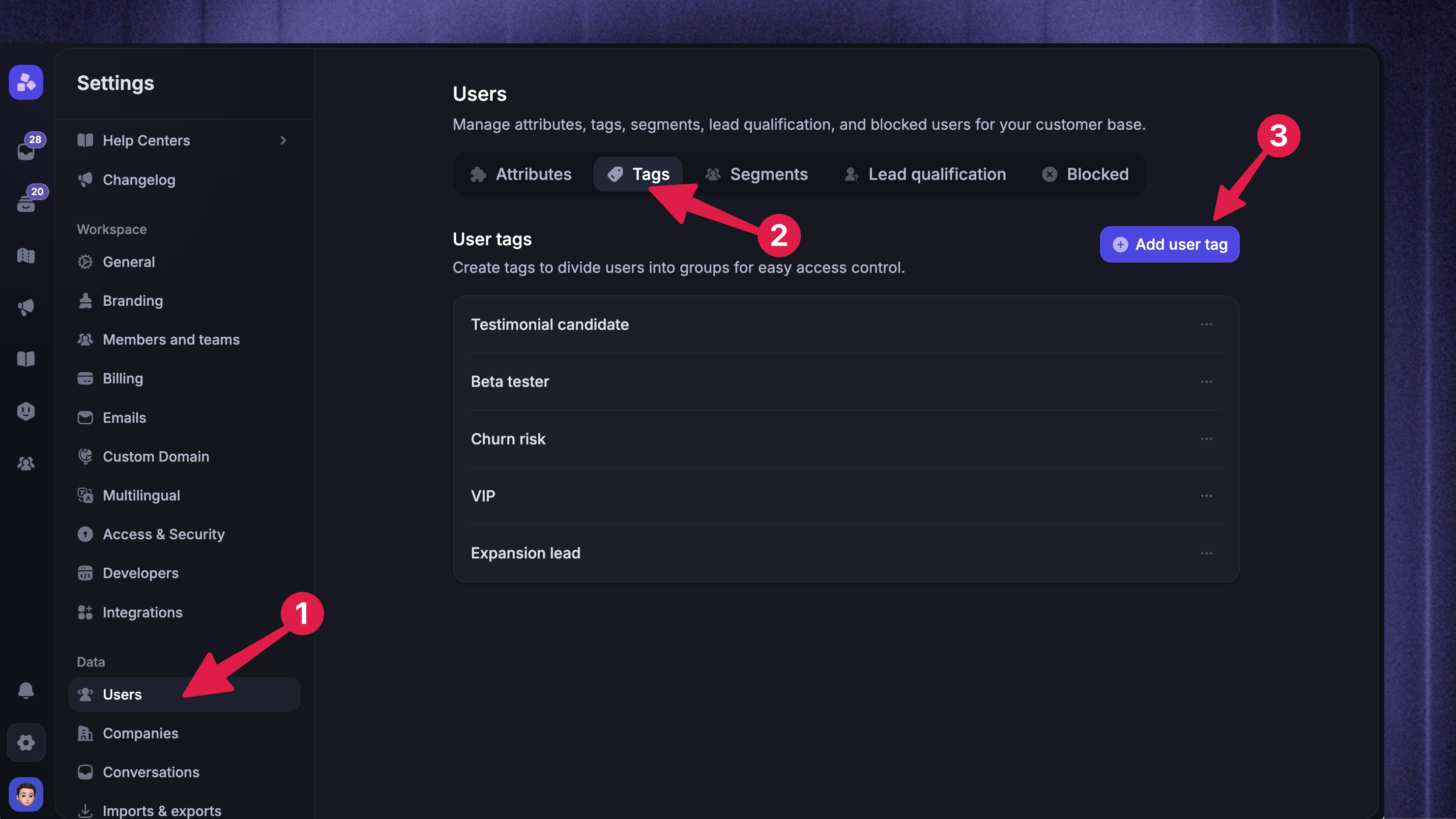Click the roadmap map icon in left rail
The width and height of the screenshot is (1456, 819).
(x=26, y=256)
